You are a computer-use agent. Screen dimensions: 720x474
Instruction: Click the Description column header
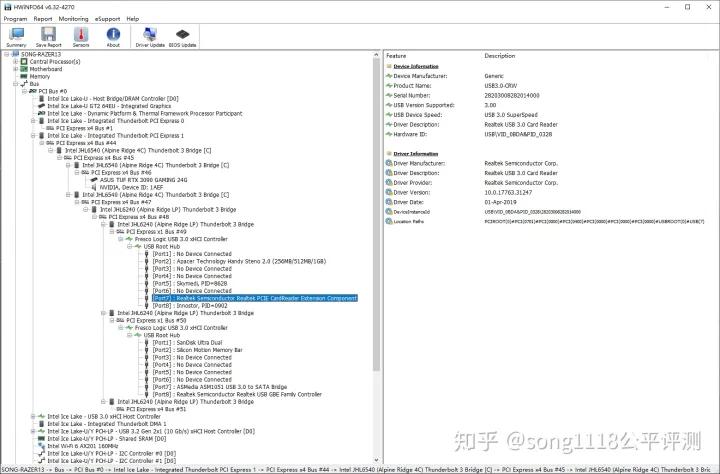500,56
